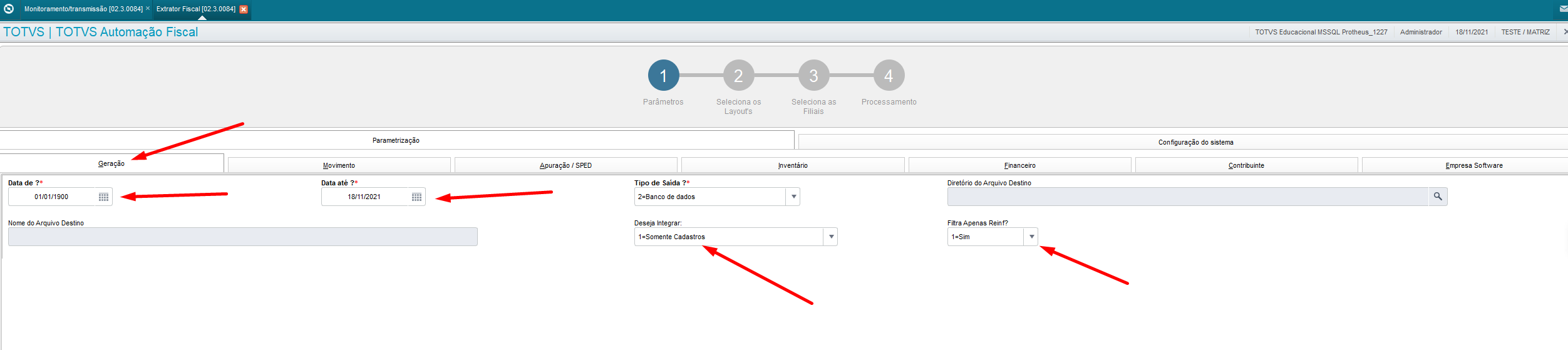Open the Movimento sub-tab
The image size is (1568, 350).
(x=339, y=165)
